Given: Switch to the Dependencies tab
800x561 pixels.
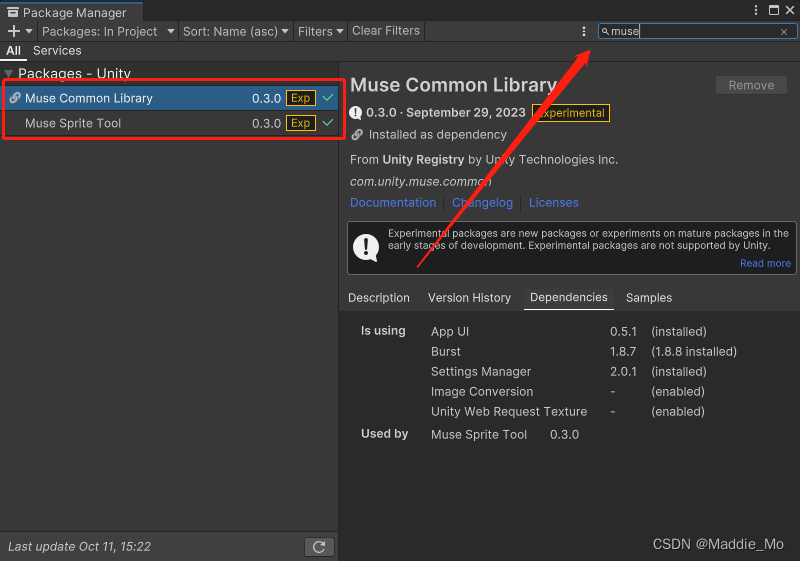Looking at the screenshot, I should click(569, 298).
